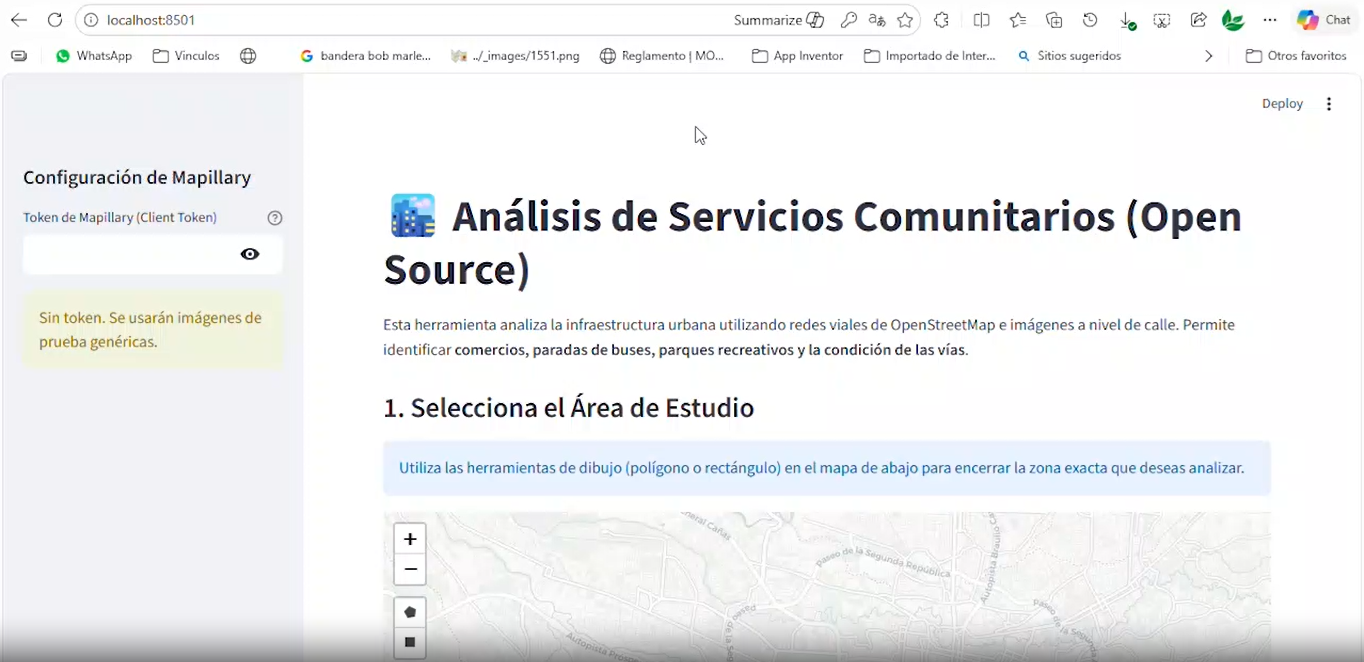Click the help question mark next to the token label

point(275,218)
